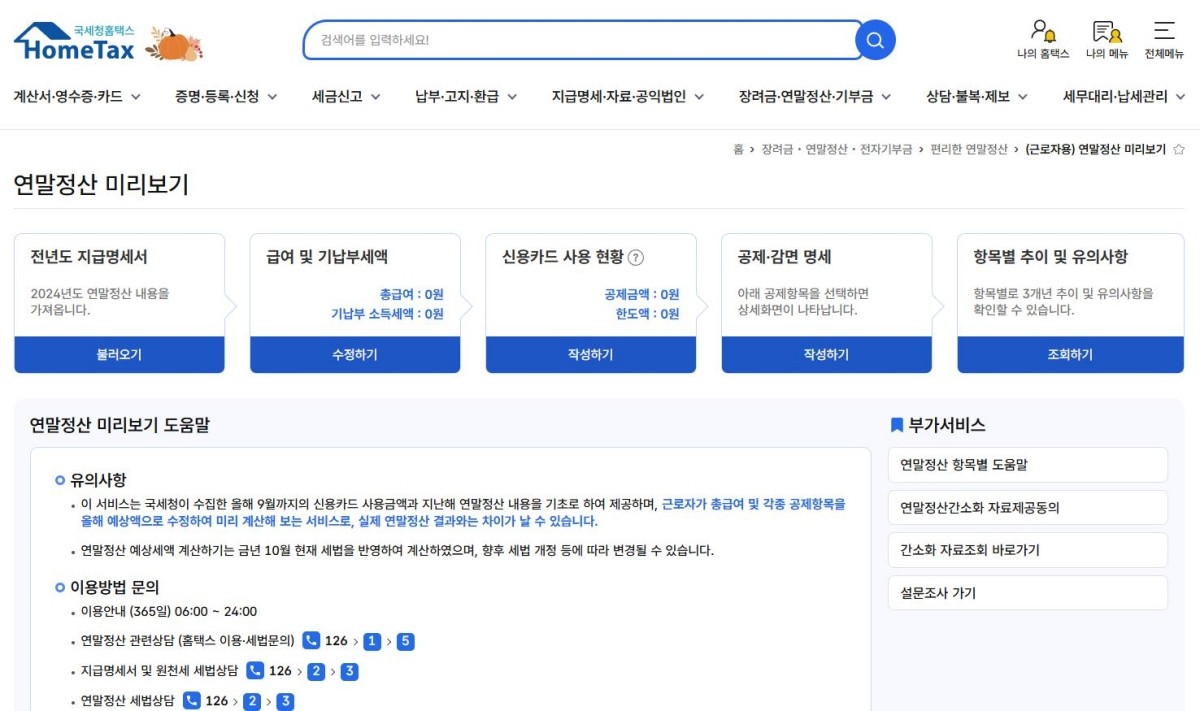Bookmark this page with the star icon
1200x711 pixels.
point(1180,147)
